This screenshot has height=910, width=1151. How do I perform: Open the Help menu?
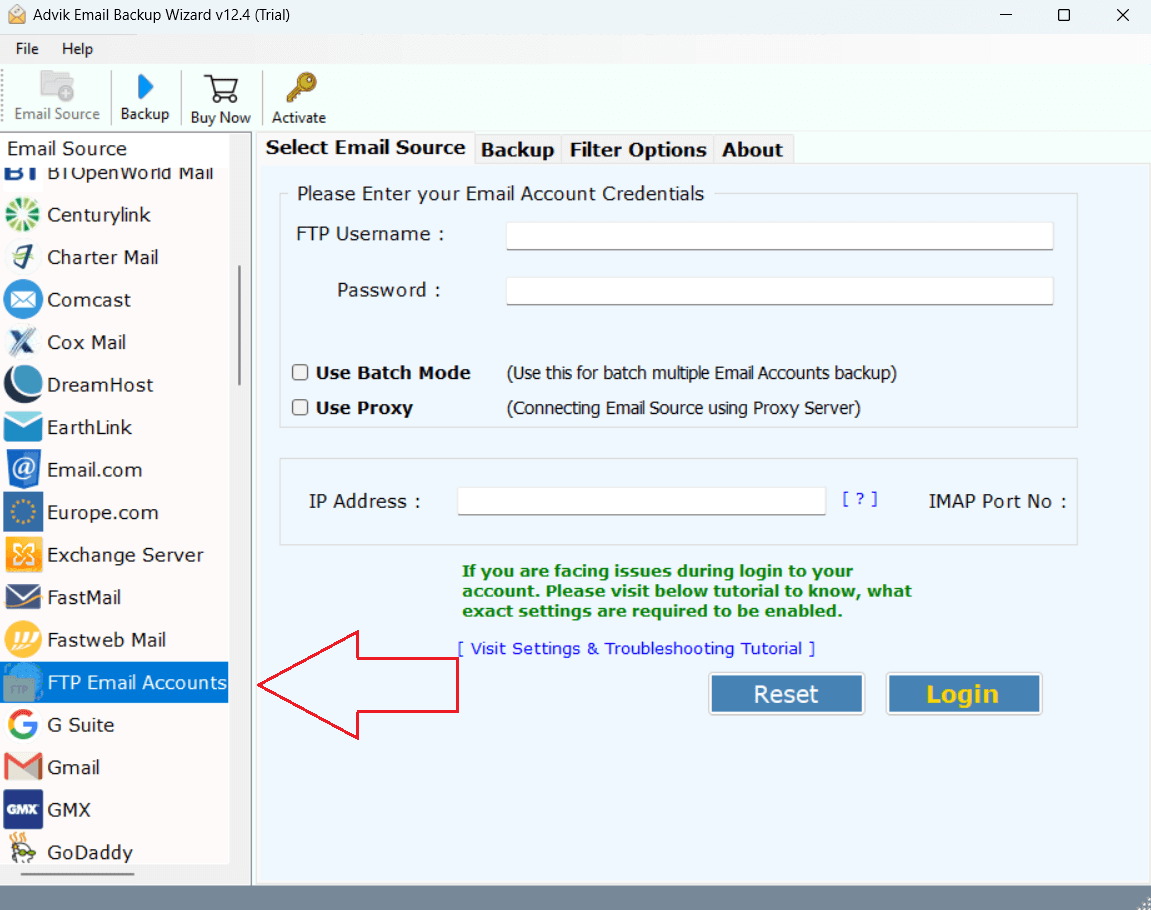(77, 48)
